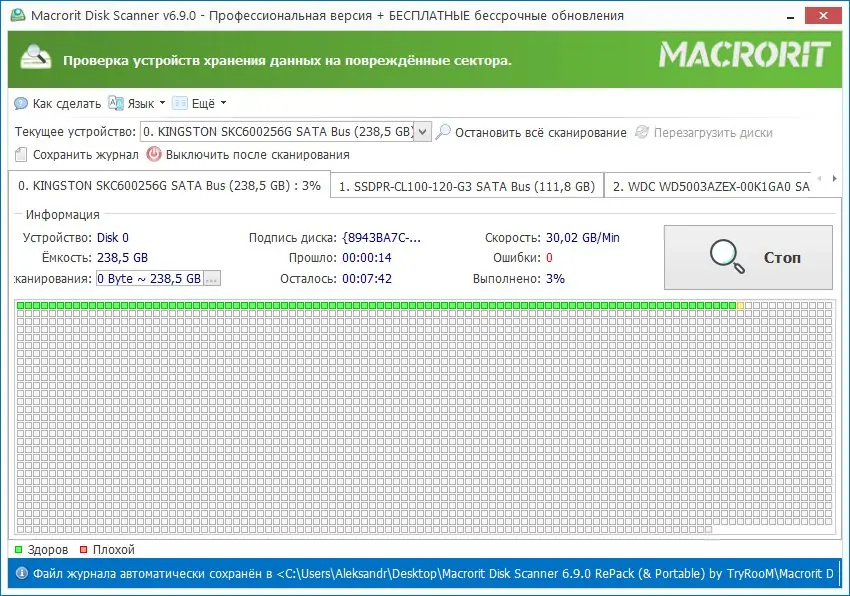Click the capacity value '238,5 GB'
The height and width of the screenshot is (596, 850).
click(123, 258)
